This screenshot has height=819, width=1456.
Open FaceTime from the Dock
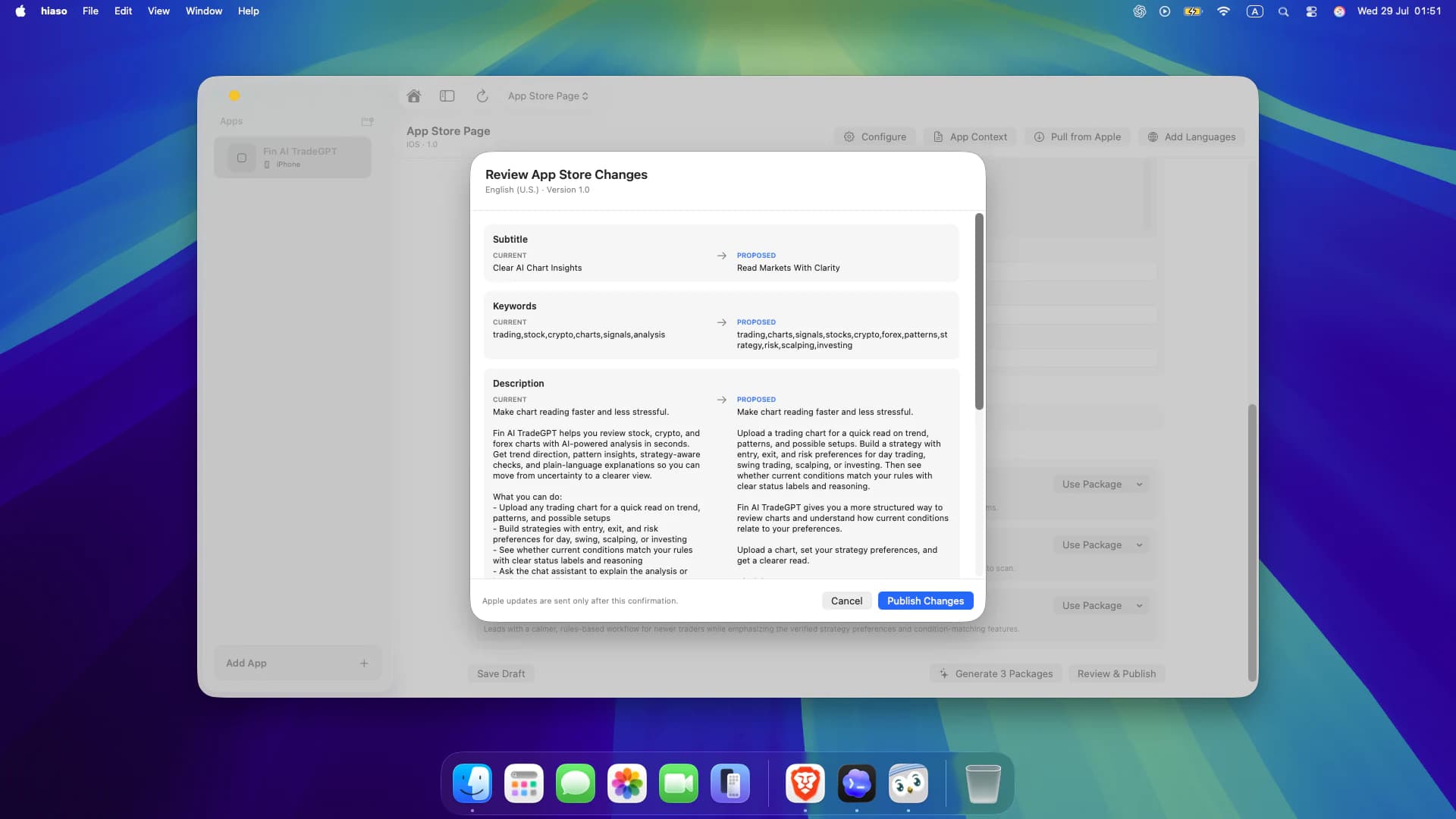point(678,783)
